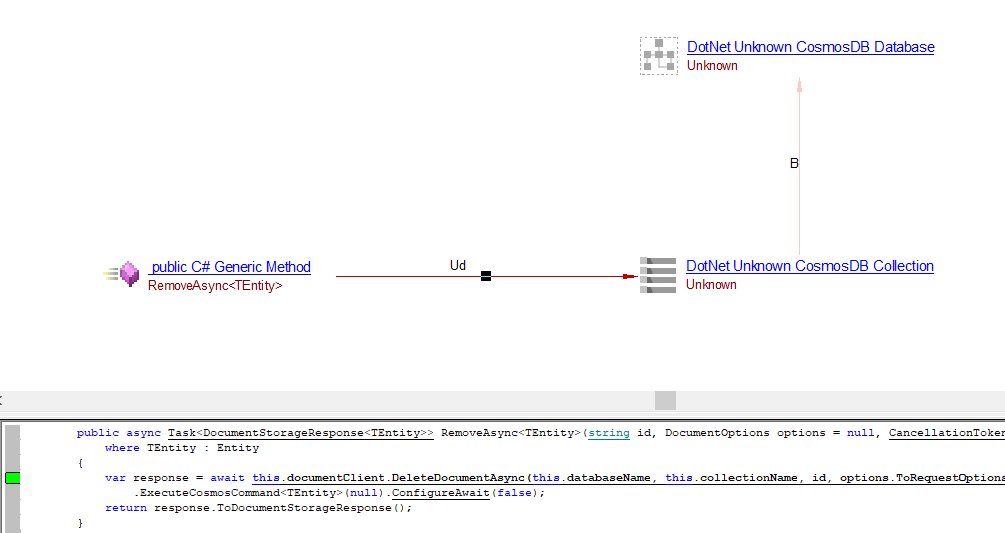Screen dimensions: 1005x533
Task: Open the 'DotNet Unknown CosmosDB Collection' link
Action: point(809,266)
